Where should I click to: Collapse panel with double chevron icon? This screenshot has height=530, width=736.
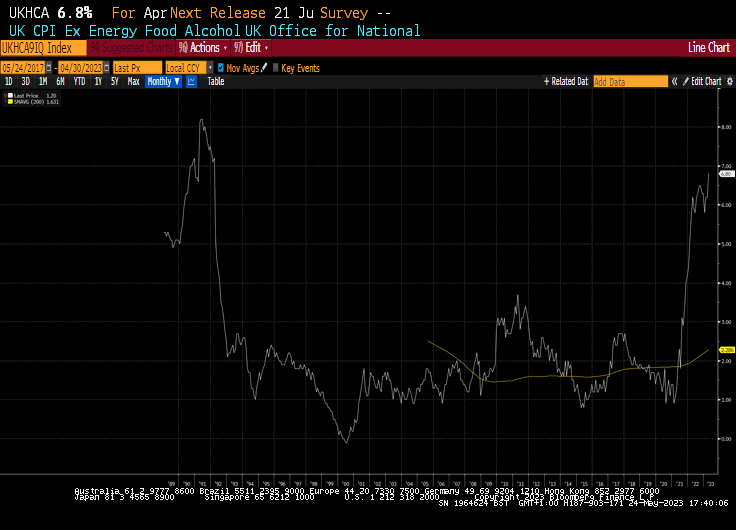tap(674, 82)
